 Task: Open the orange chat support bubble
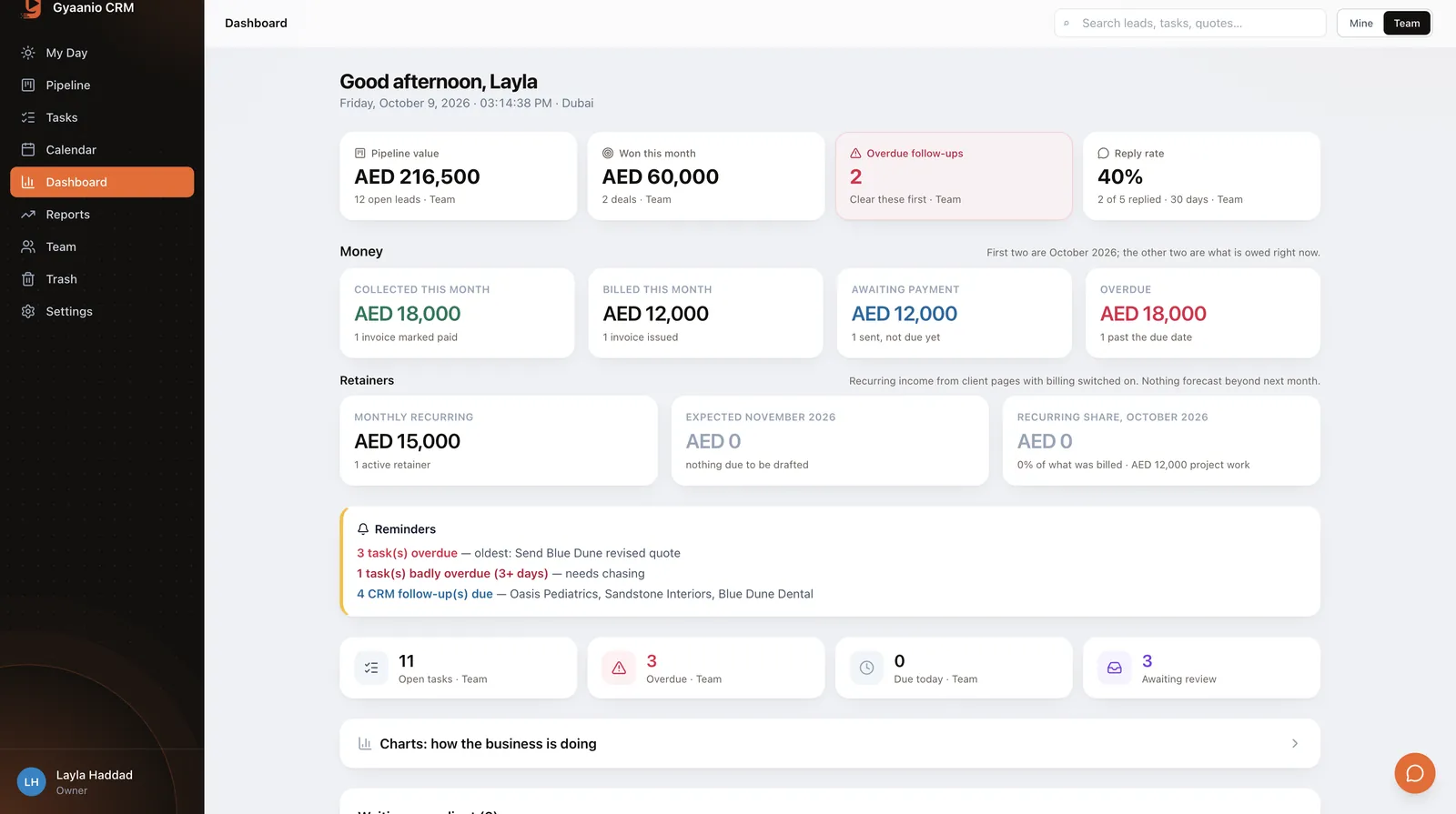pos(1415,774)
